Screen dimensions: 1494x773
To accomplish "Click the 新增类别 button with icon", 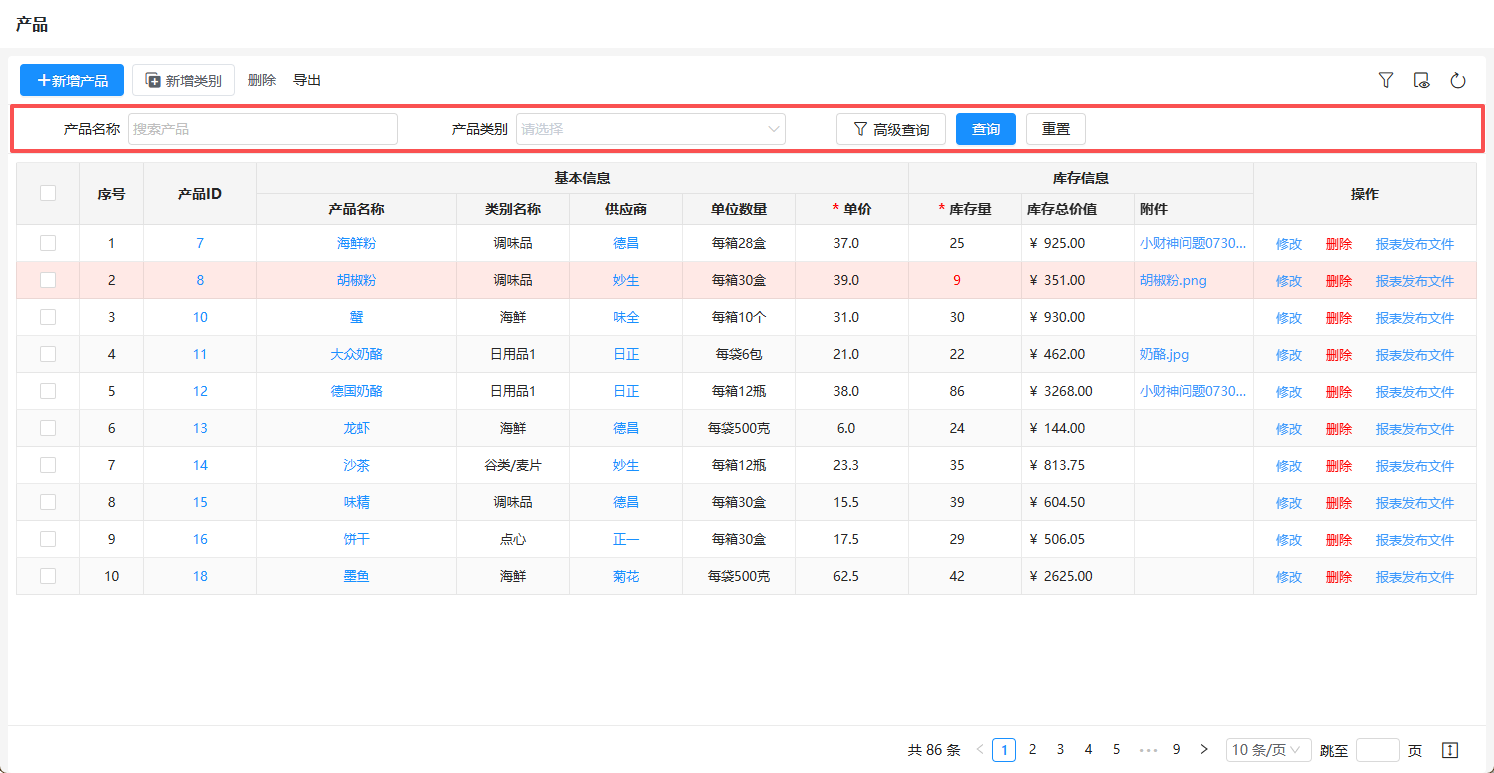I will coord(183,80).
